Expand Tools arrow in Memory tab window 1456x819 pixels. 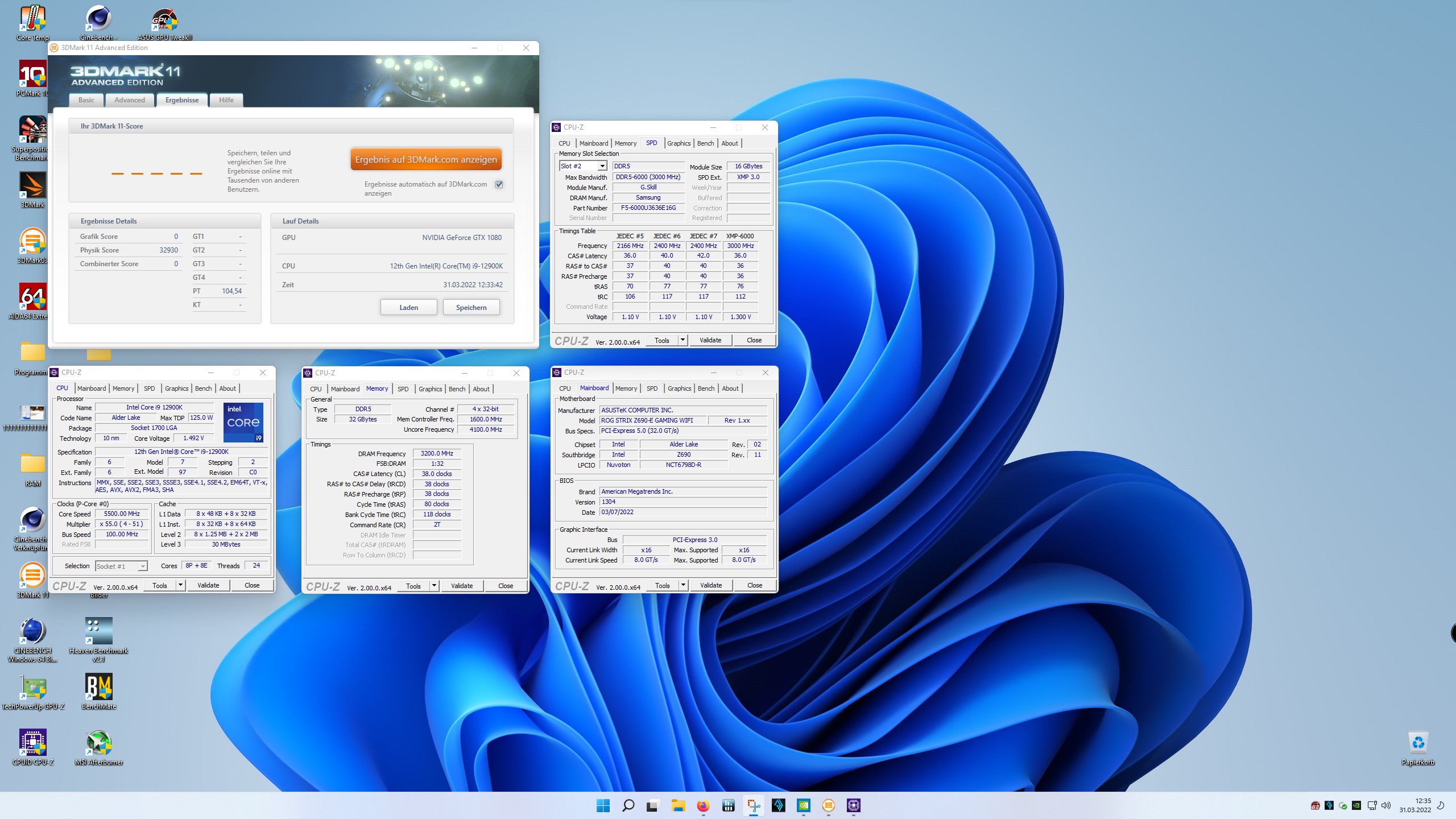pyautogui.click(x=434, y=586)
